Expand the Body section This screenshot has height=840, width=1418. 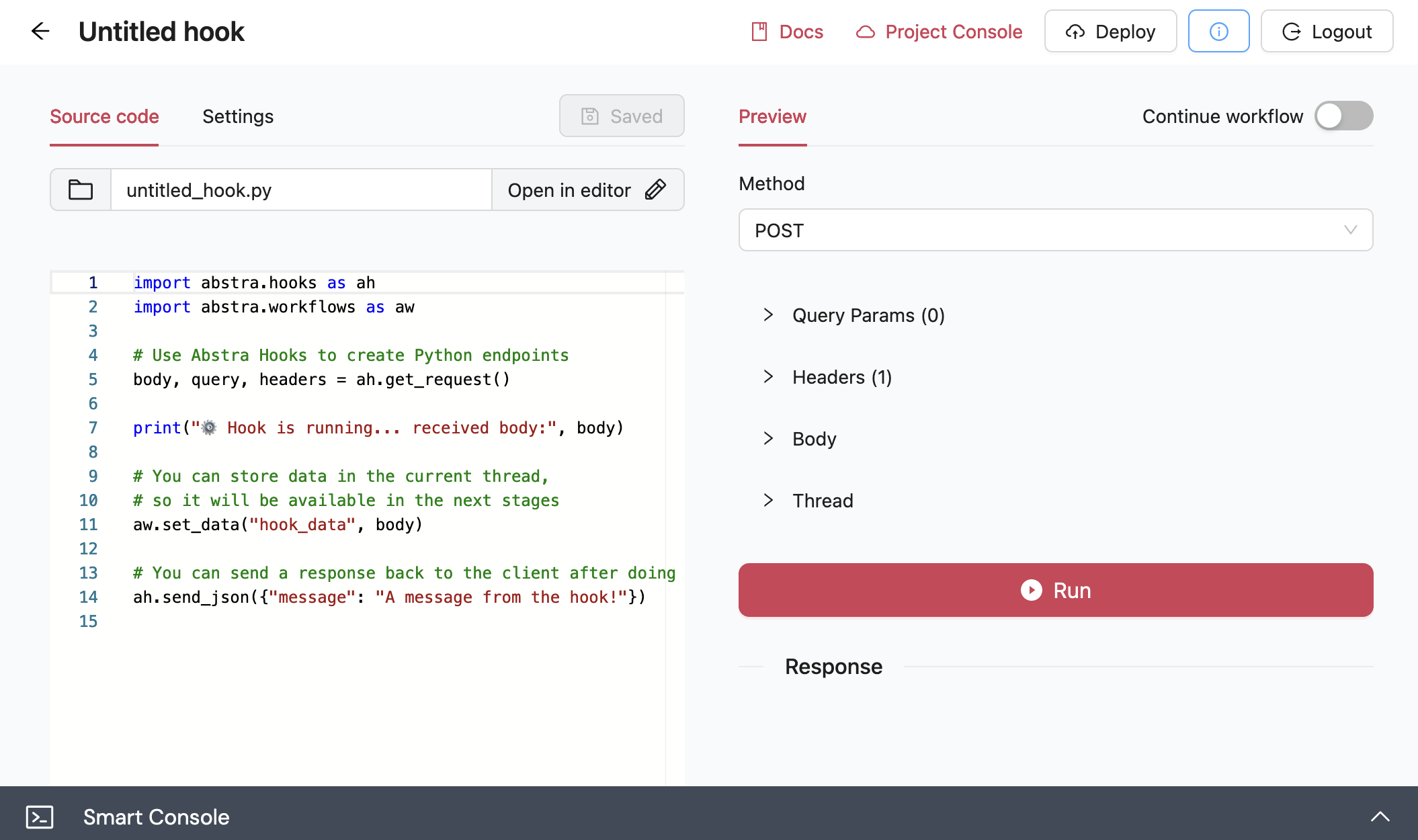pos(800,439)
